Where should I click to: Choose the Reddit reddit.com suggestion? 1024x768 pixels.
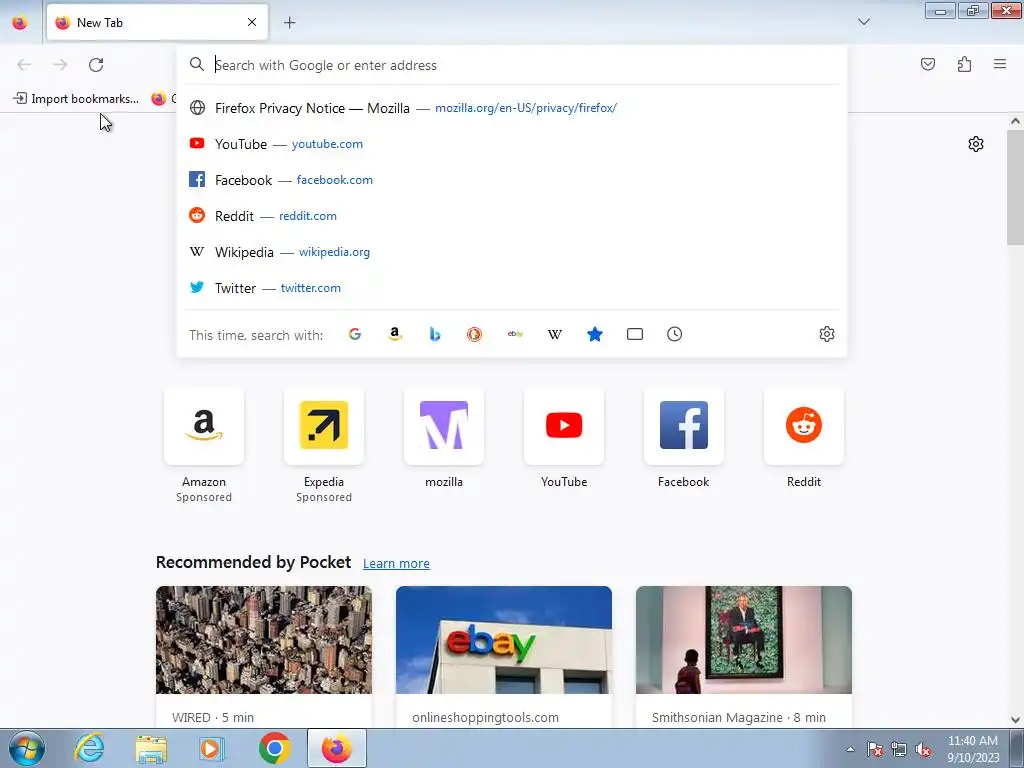[512, 216]
